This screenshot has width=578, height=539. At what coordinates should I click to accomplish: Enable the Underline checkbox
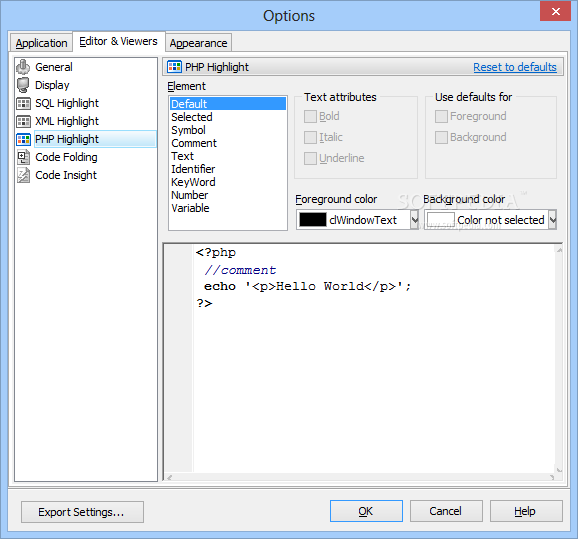click(310, 159)
